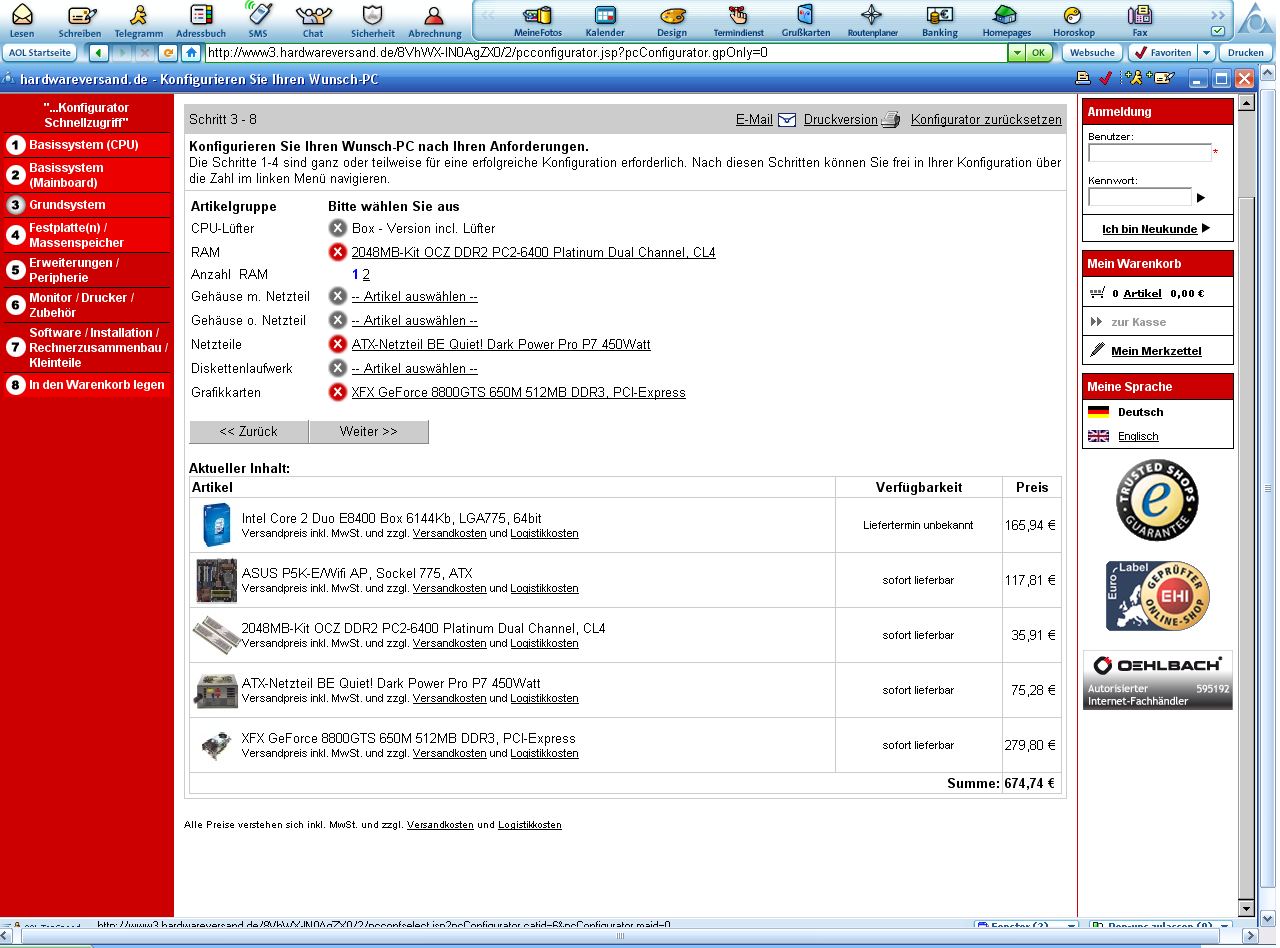Open the Druckversion link
Viewport: 1280px width, 948px height.
point(840,120)
